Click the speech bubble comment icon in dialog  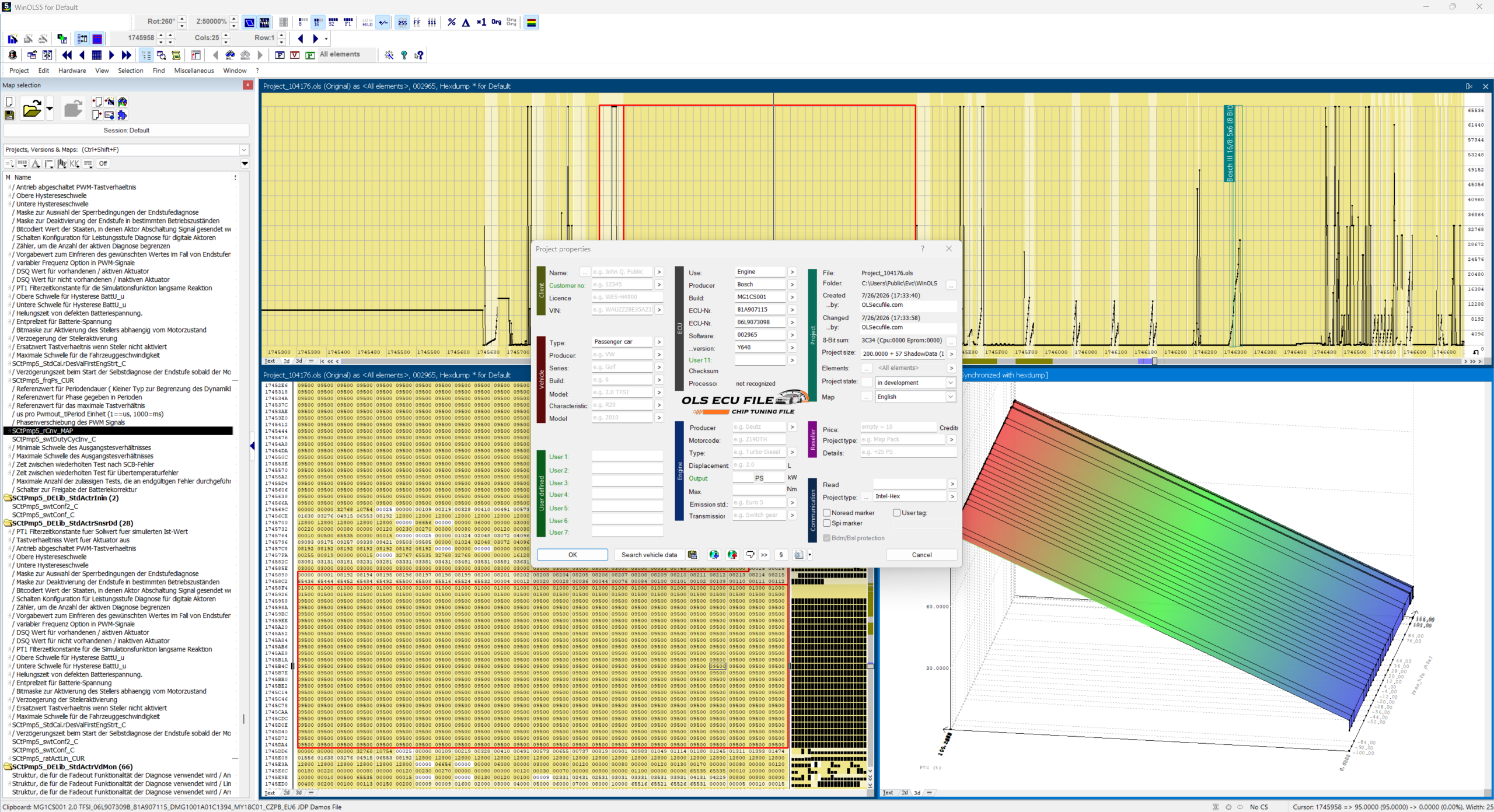click(x=750, y=555)
